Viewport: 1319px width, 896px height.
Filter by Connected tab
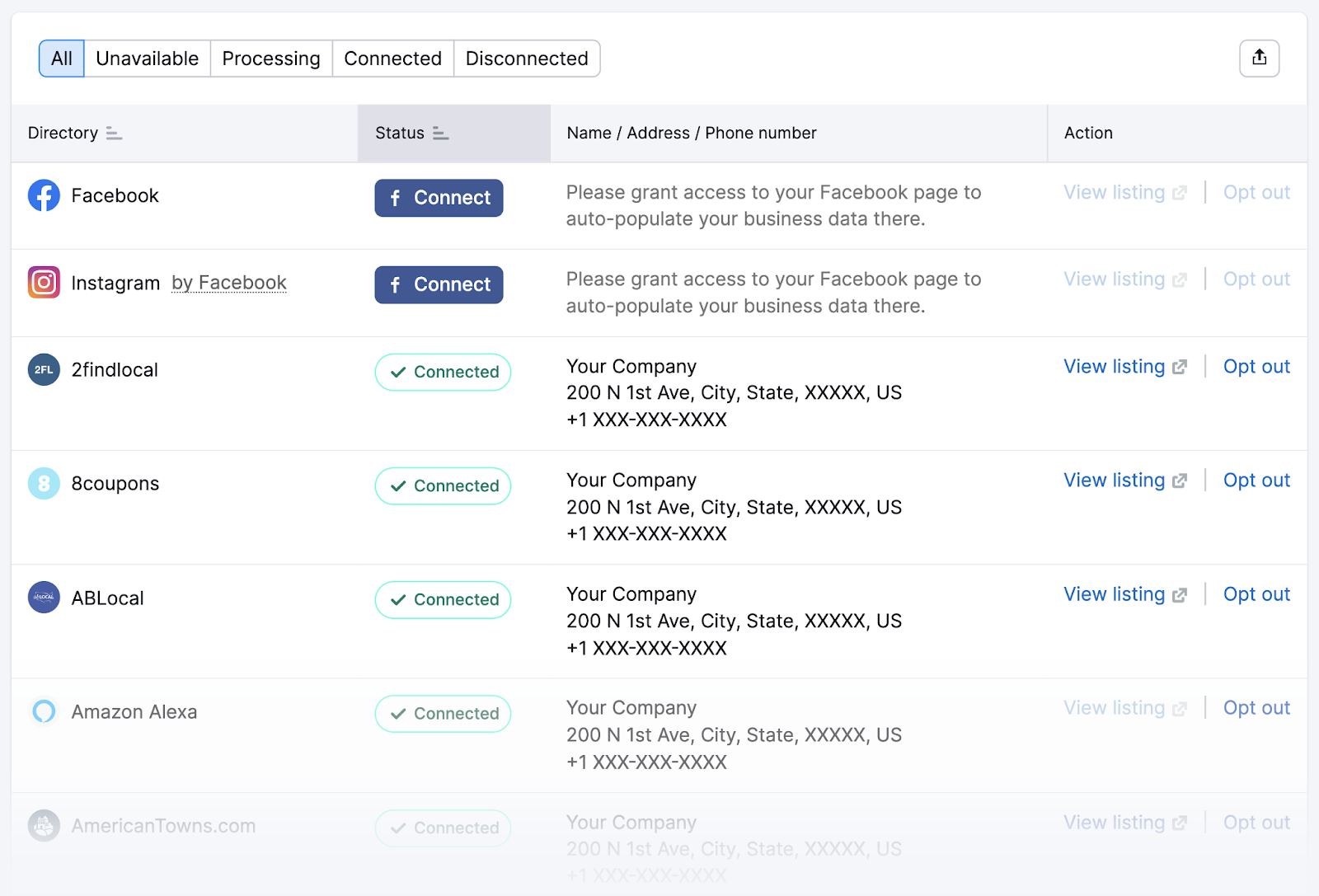[393, 59]
